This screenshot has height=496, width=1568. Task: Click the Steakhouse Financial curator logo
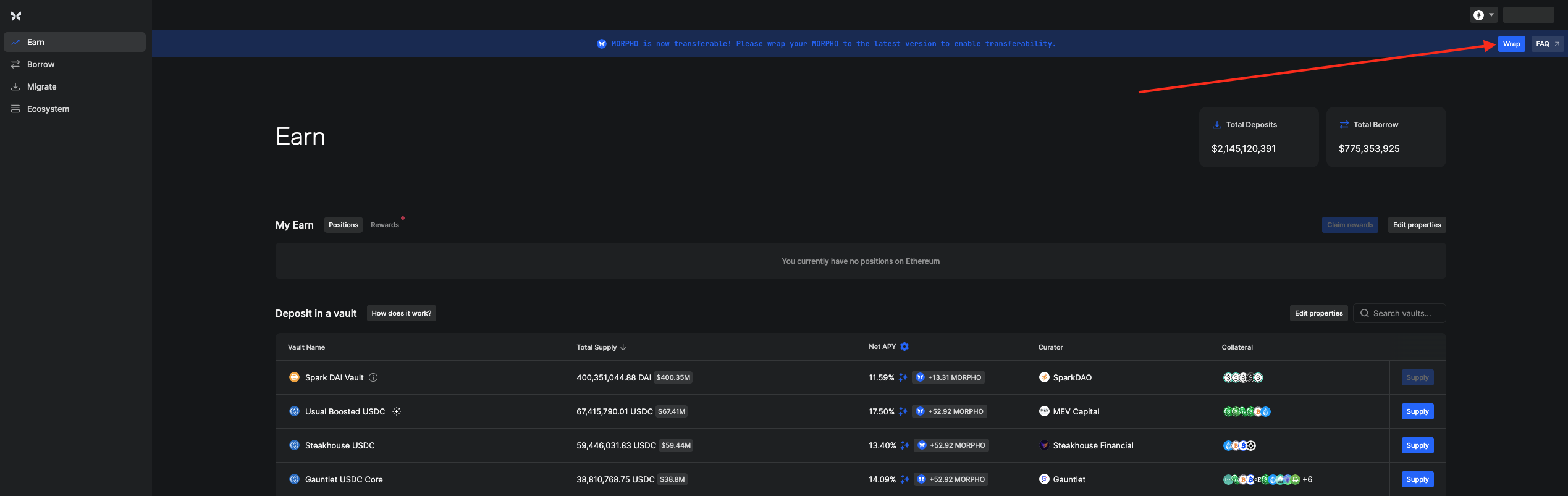[1044, 445]
